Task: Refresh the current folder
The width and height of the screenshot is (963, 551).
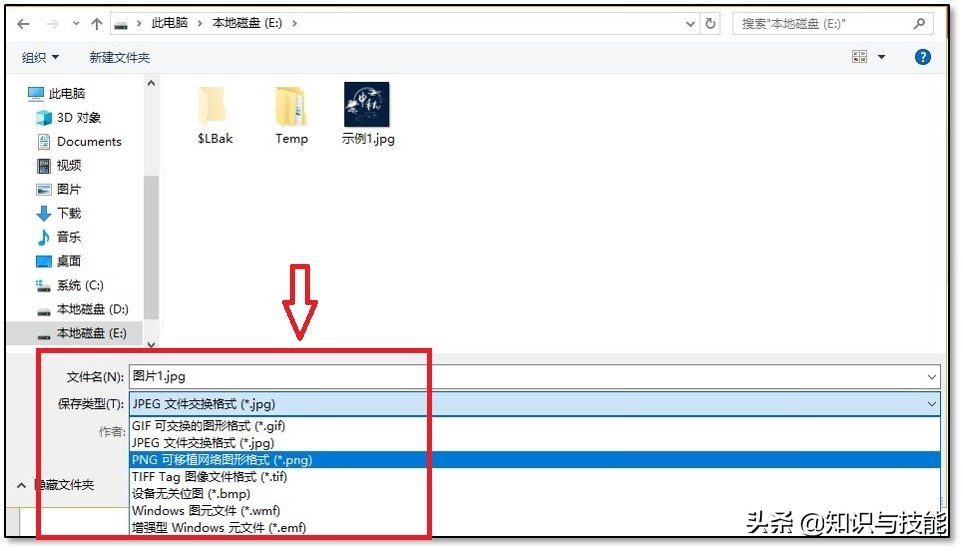Action: coord(711,23)
